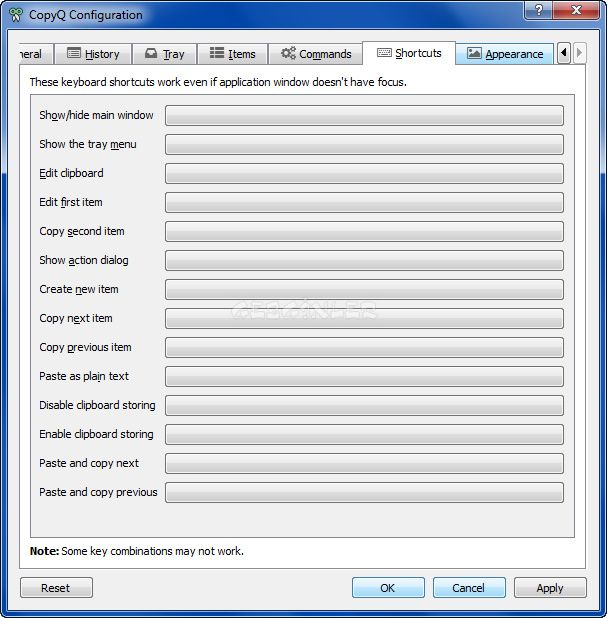The height and width of the screenshot is (618, 607).
Task: Click the Shortcuts tab keyboard icon
Action: (x=384, y=52)
